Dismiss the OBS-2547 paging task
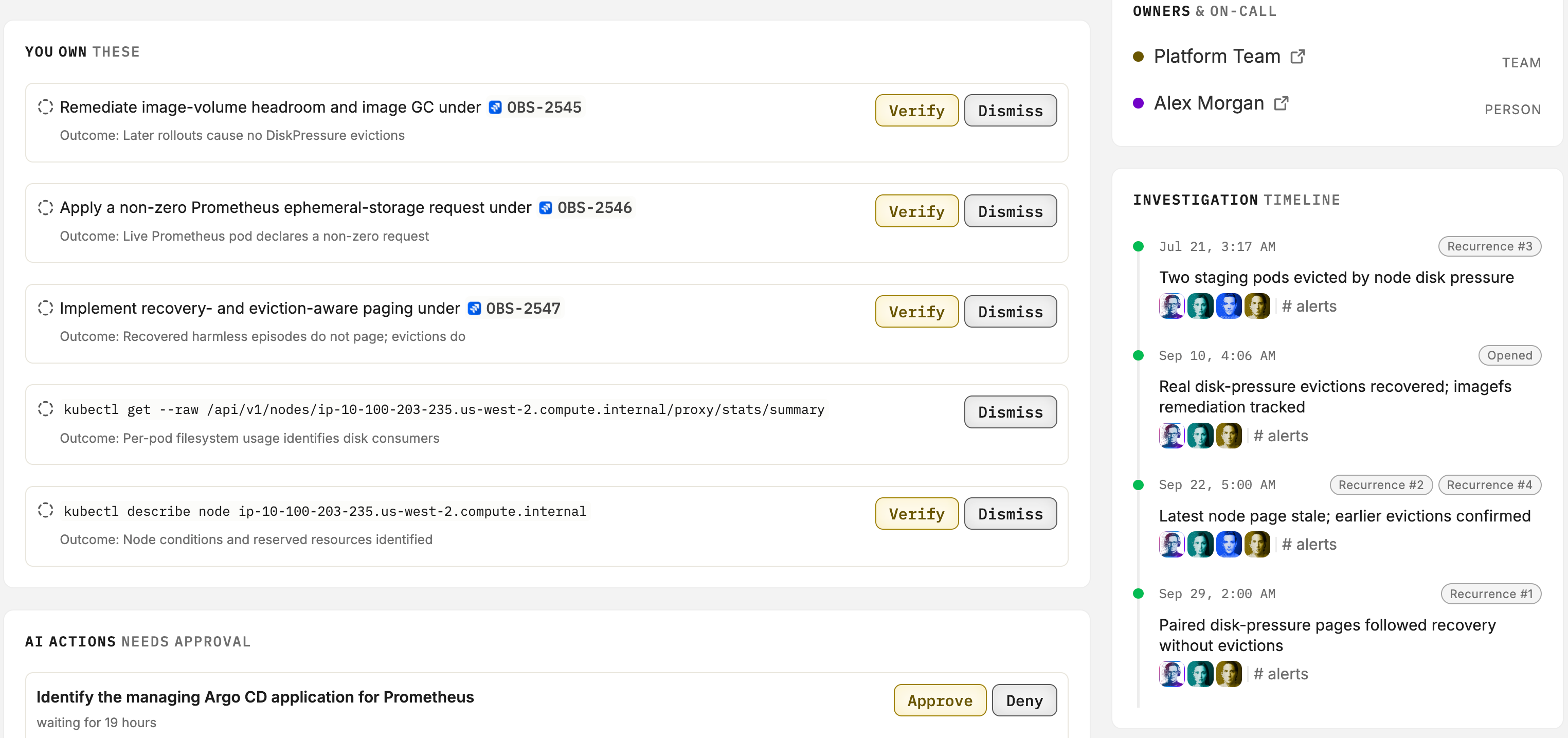Image resolution: width=1568 pixels, height=738 pixels. [x=1011, y=312]
